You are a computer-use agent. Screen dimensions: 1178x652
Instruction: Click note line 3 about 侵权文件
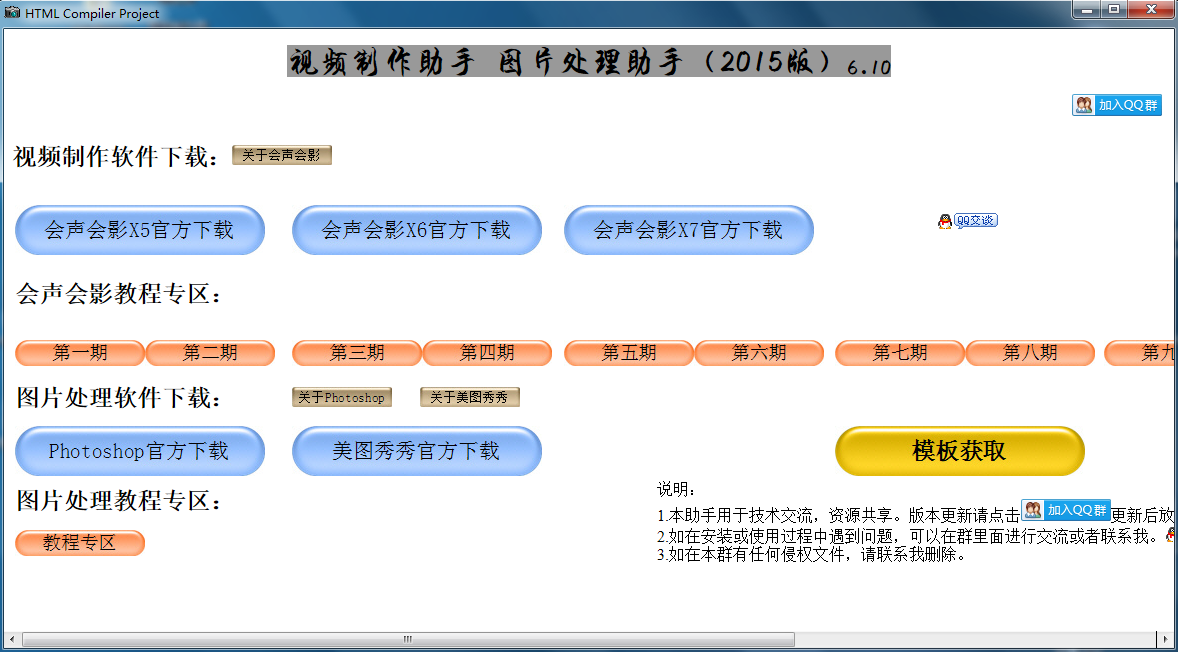tap(811, 555)
